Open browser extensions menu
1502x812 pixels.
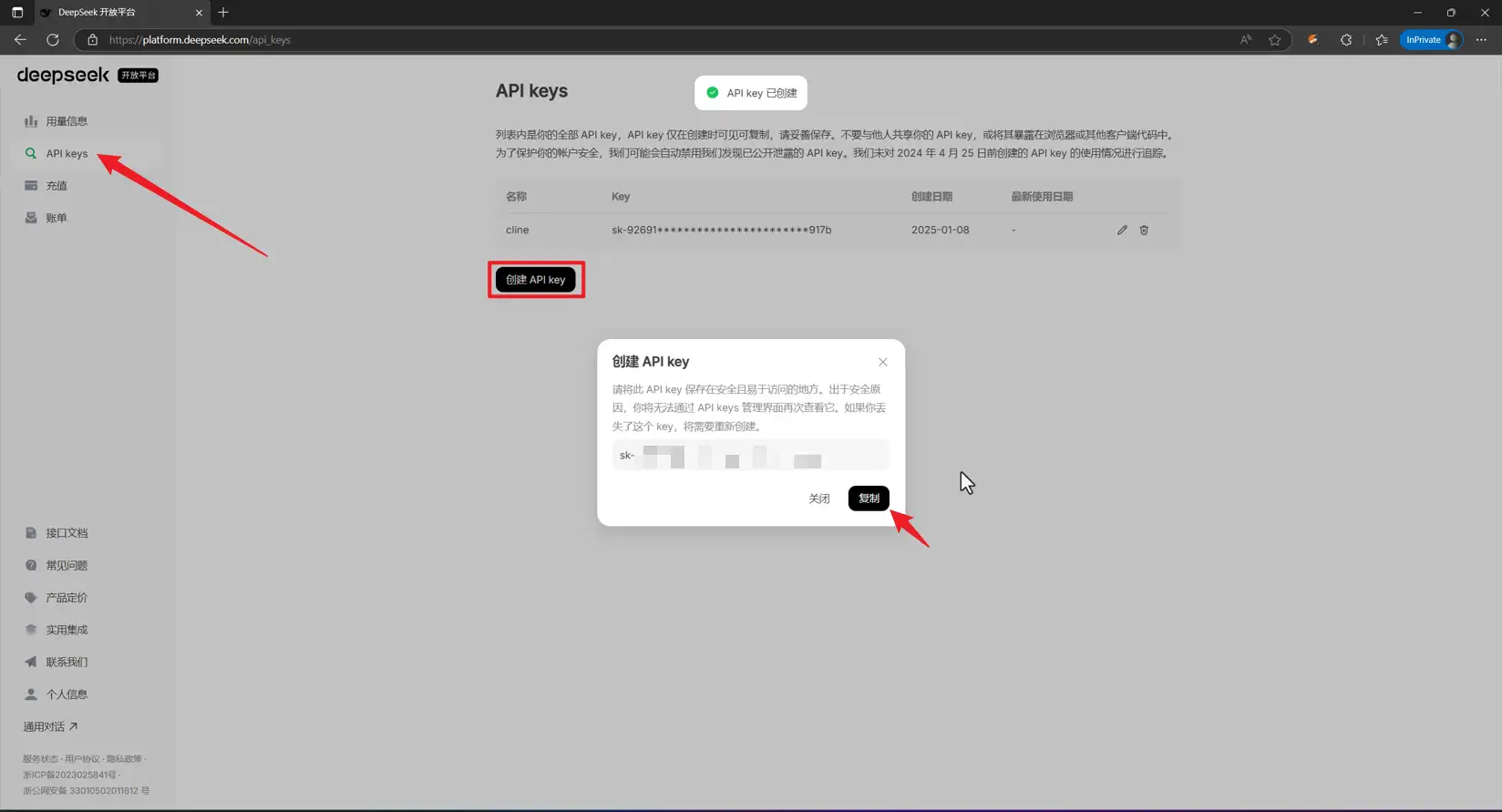point(1346,40)
